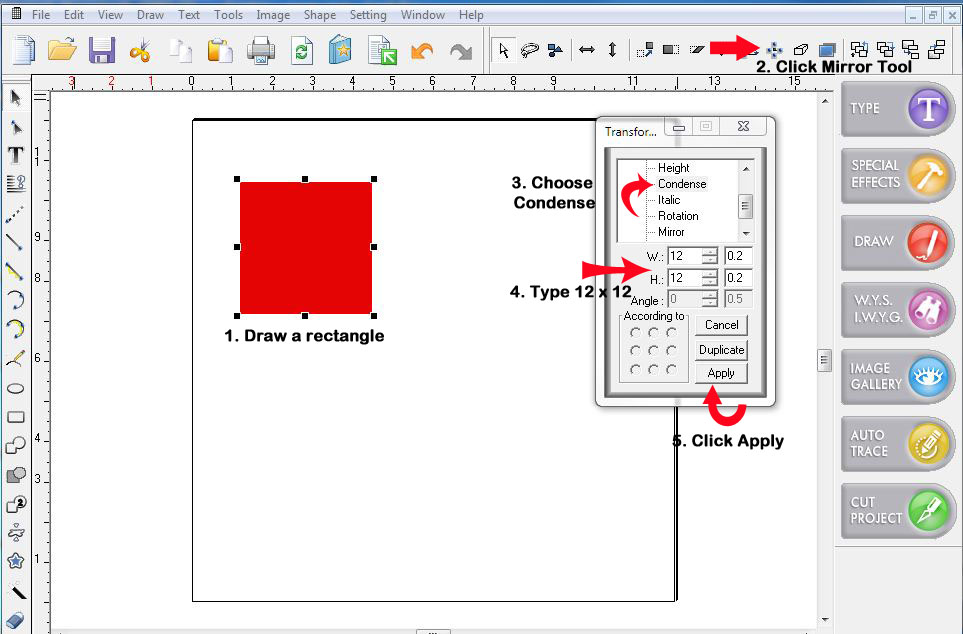Select the top-middle According to radio button
963x634 pixels.
653,332
